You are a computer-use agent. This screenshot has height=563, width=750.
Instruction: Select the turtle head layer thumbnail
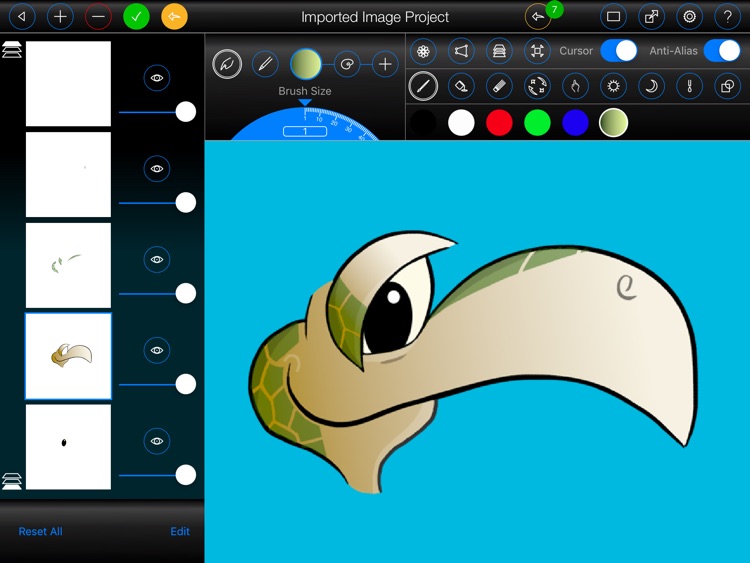click(x=68, y=356)
